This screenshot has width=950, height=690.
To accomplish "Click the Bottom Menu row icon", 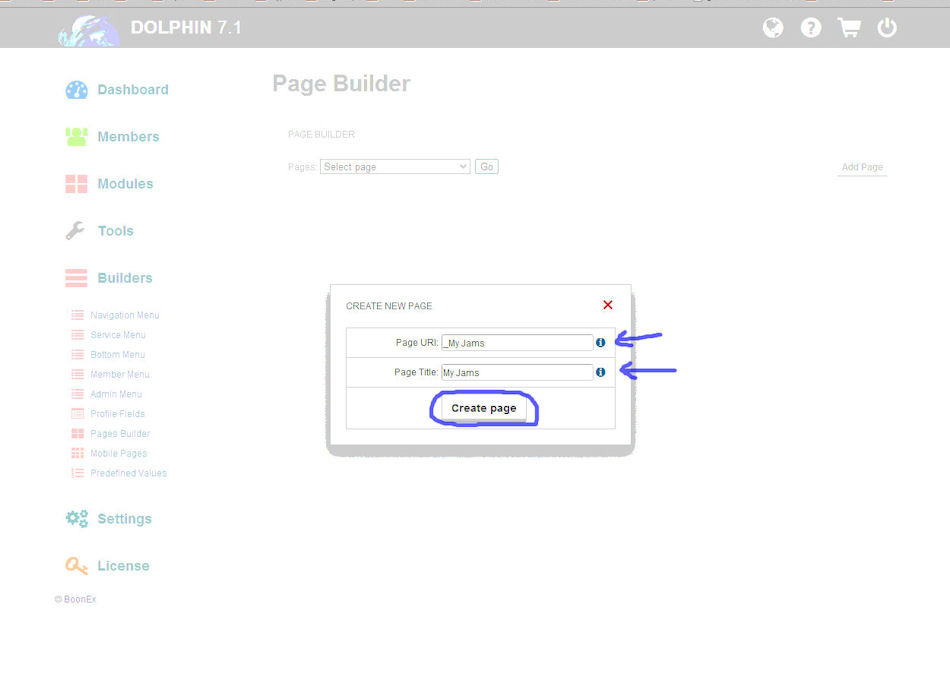I will point(78,354).
